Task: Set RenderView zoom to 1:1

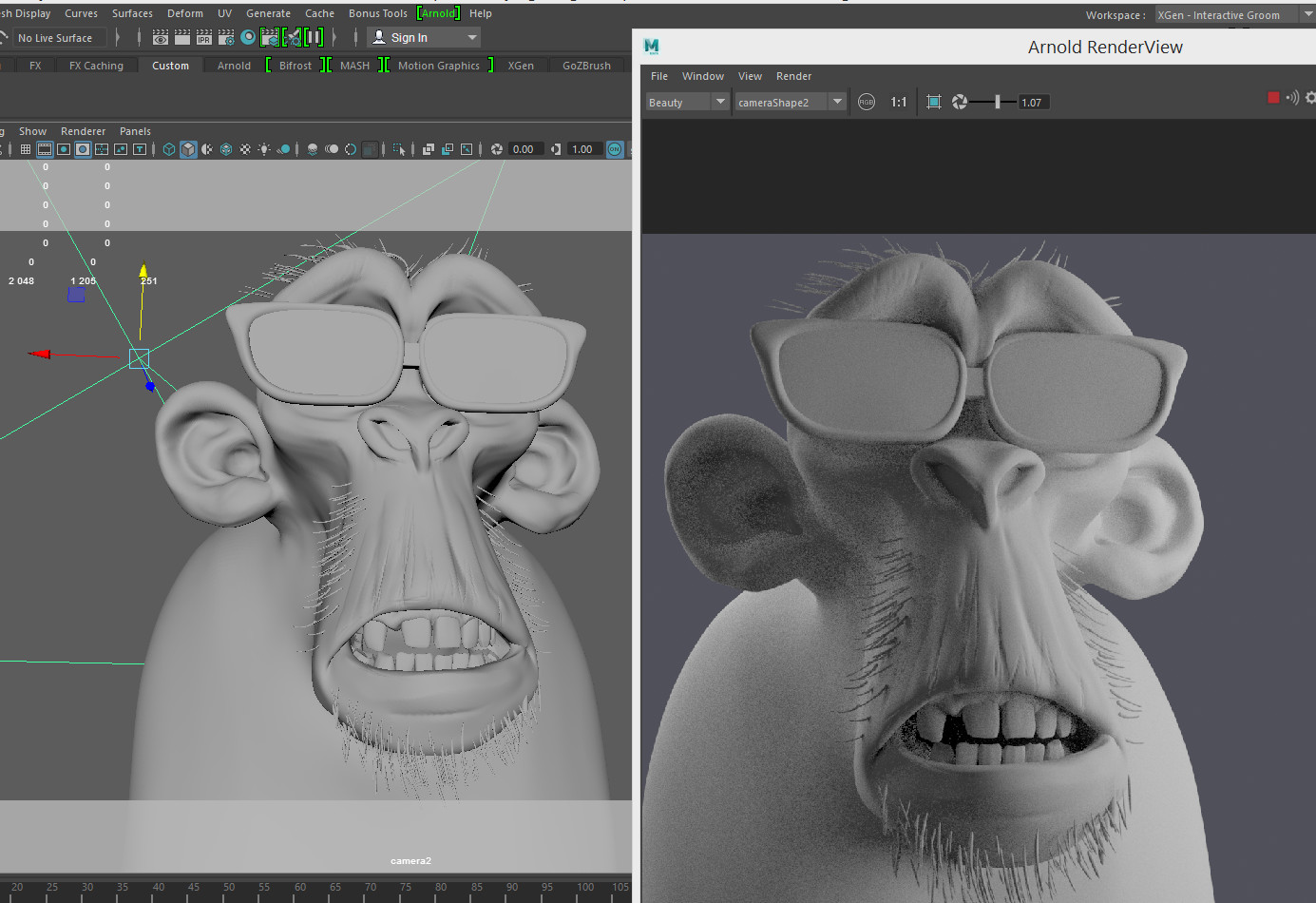Action: (899, 102)
